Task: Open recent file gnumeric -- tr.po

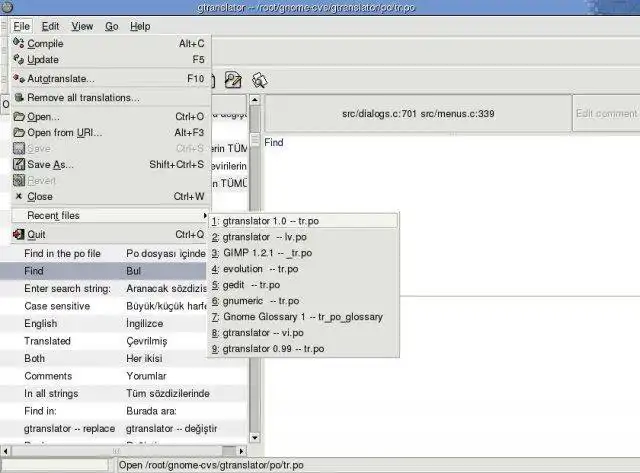Action: coord(304,301)
